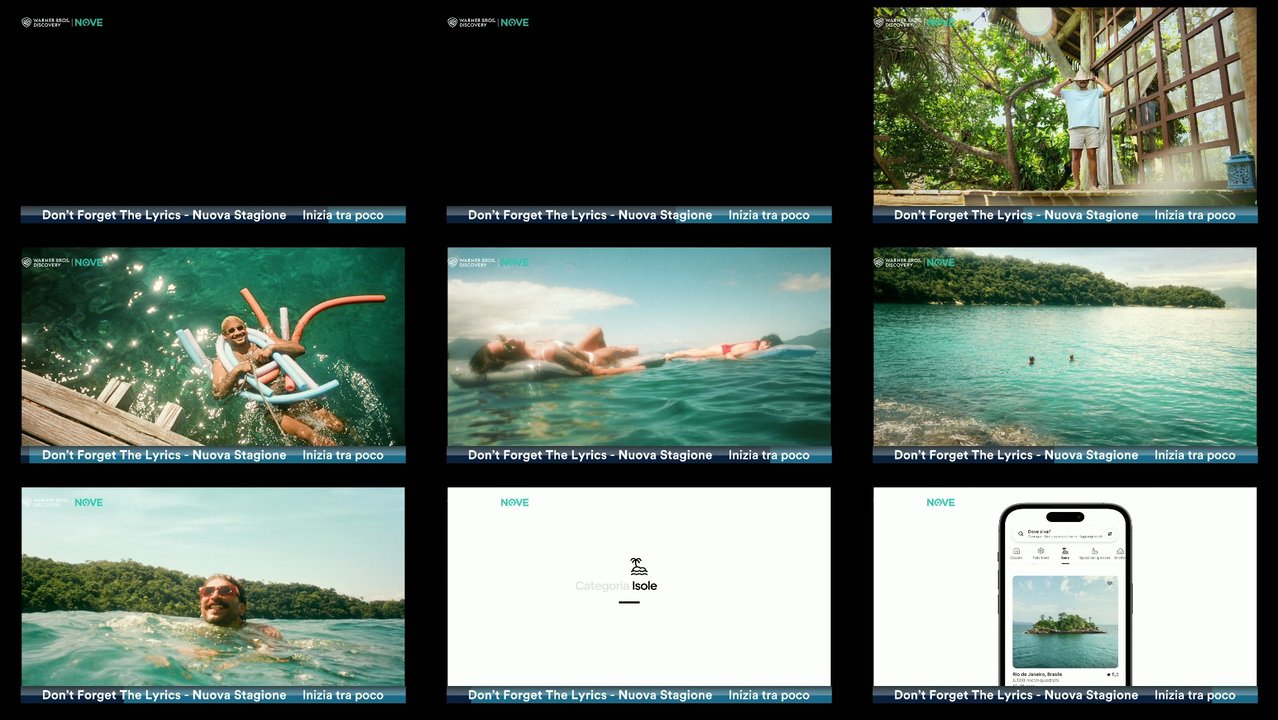Image resolution: width=1278 pixels, height=720 pixels.
Task: Click 'Don't Forget The Lyrics' banner under Categoria Isole frame
Action: pyautogui.click(x=590, y=695)
